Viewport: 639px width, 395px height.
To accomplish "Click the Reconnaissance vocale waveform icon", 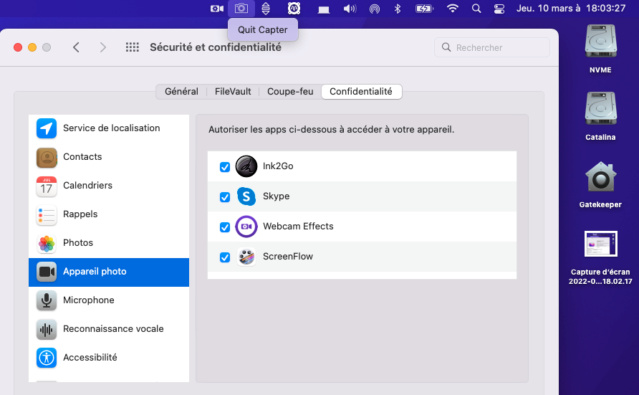I will (46, 329).
